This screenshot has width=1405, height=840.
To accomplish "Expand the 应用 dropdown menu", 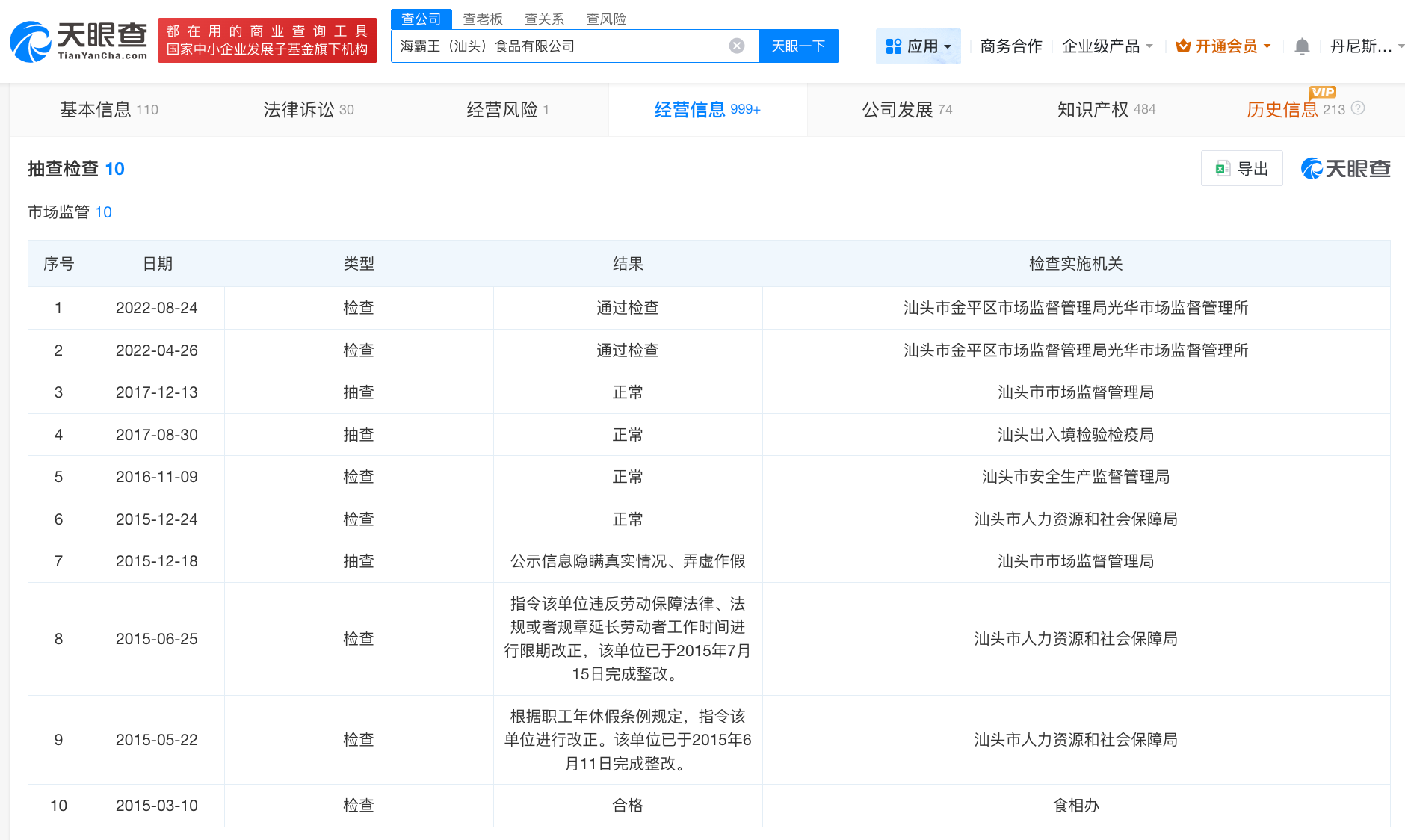I will tap(918, 46).
